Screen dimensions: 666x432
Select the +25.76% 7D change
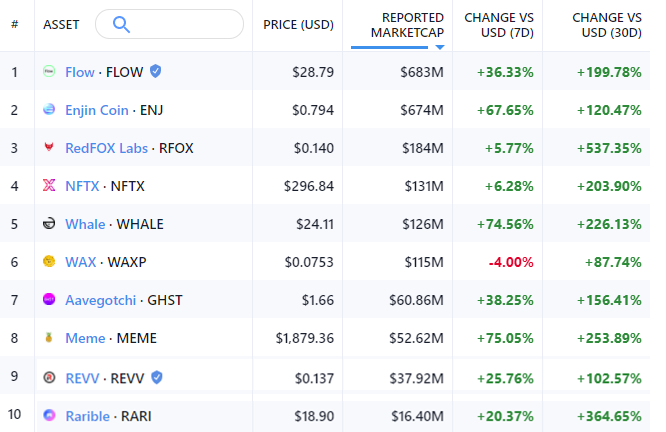[505, 378]
